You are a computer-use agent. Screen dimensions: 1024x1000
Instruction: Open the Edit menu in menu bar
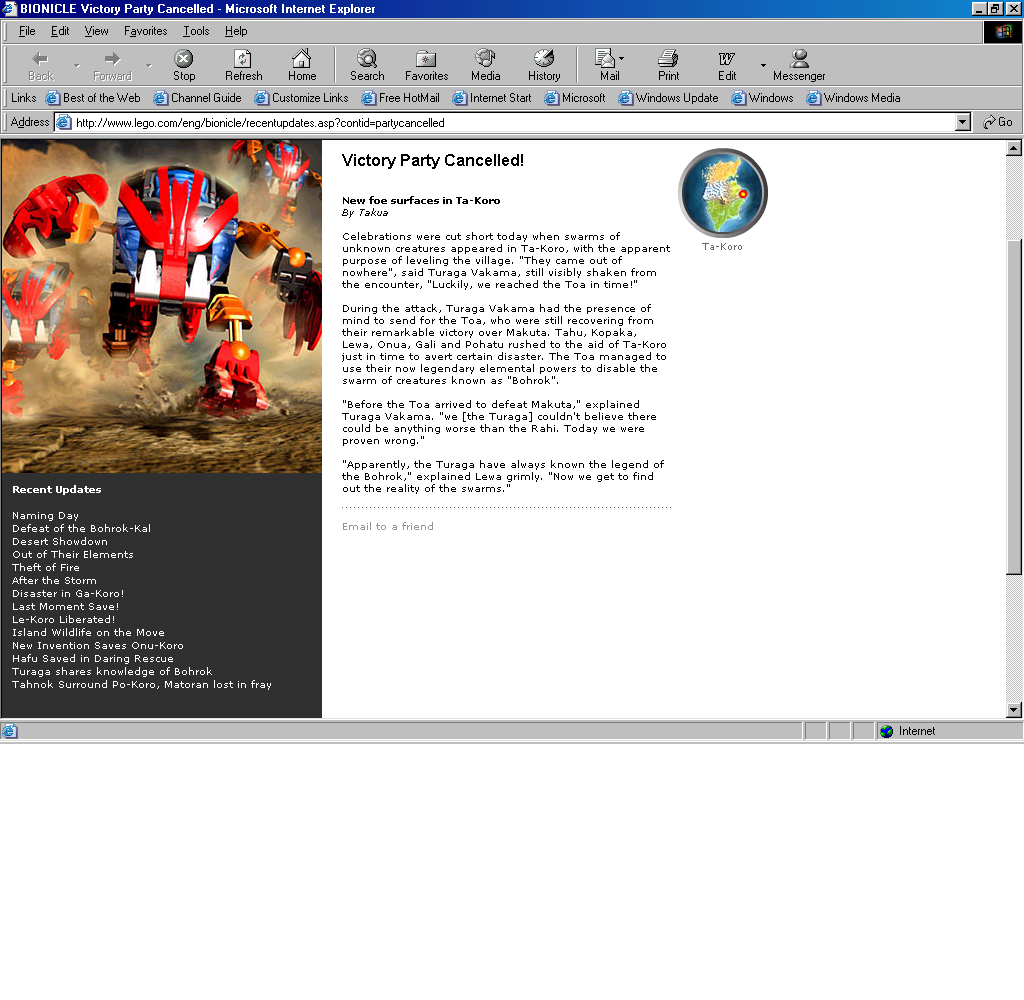click(59, 31)
